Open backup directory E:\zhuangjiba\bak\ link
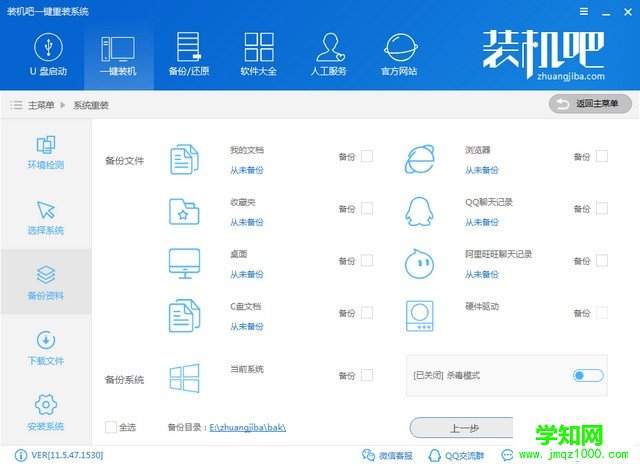Viewport: 640px width, 466px height. pyautogui.click(x=247, y=428)
